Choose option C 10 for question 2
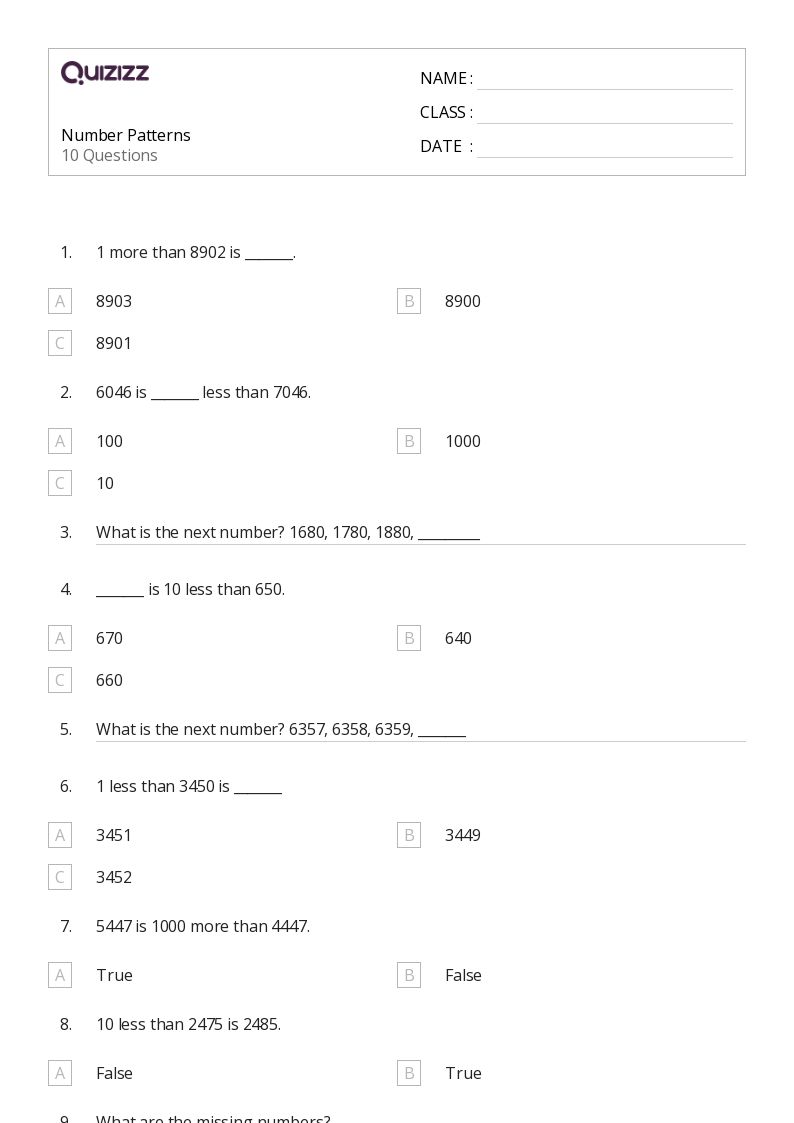The height and width of the screenshot is (1123, 794). pos(60,483)
